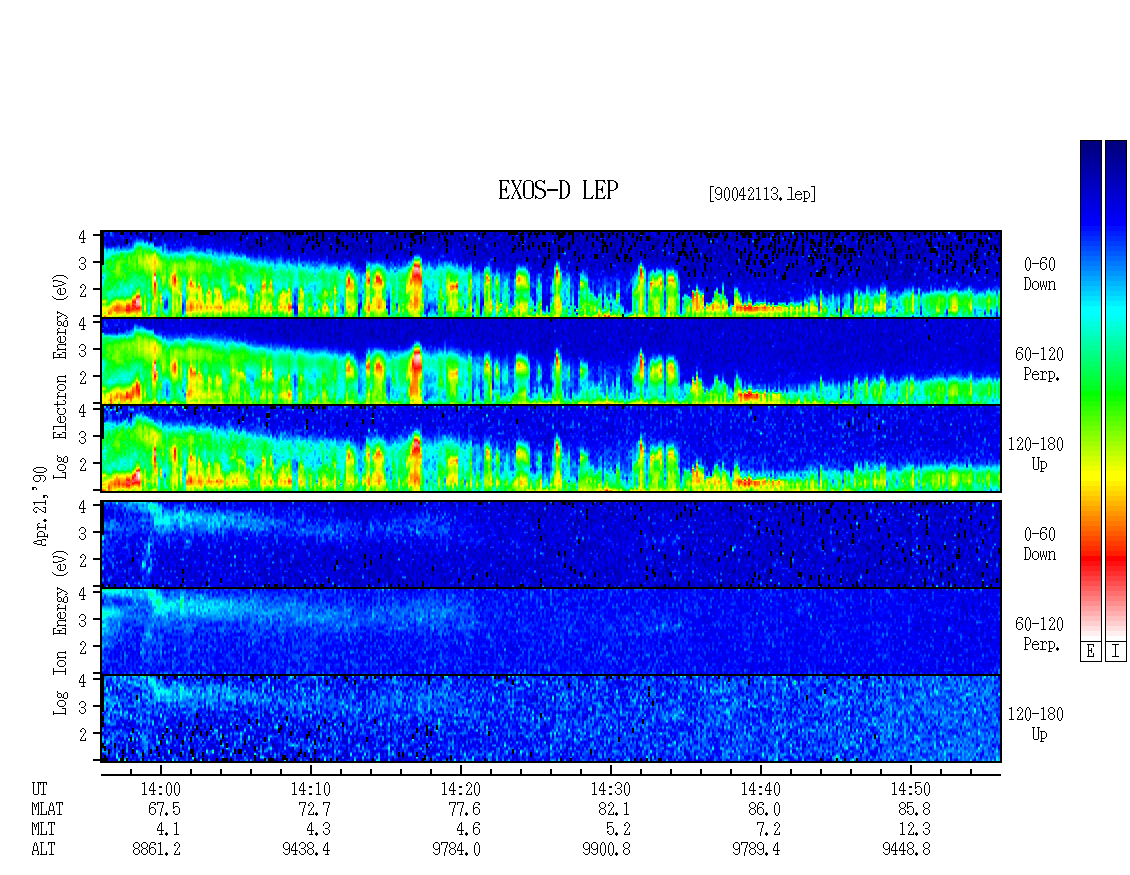Screen dimensions: 1130x875
Task: Click the ALT value 9900.8
Action: [x=606, y=850]
